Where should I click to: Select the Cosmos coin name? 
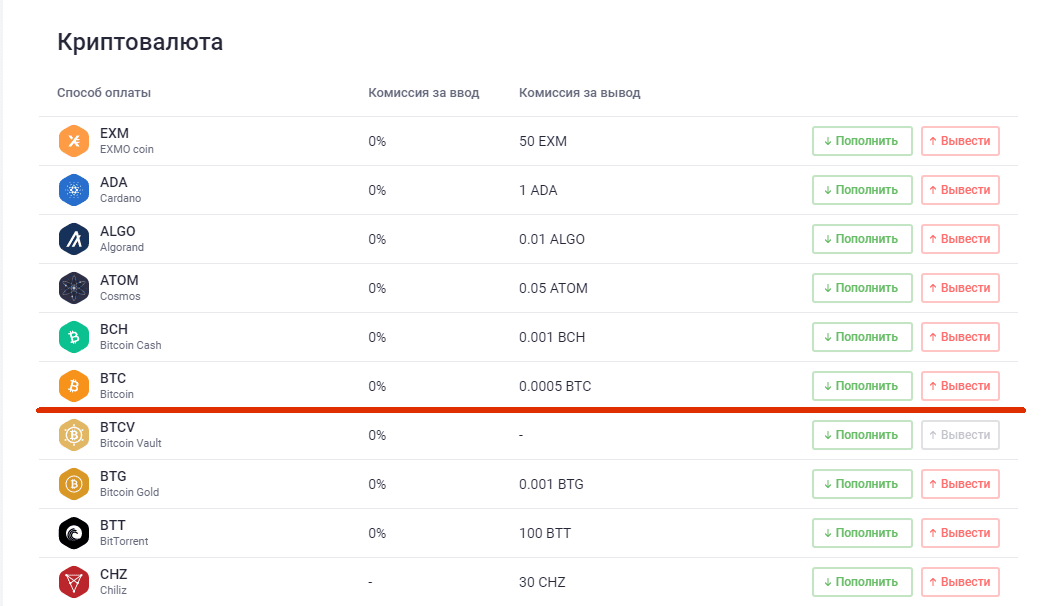[x=120, y=296]
